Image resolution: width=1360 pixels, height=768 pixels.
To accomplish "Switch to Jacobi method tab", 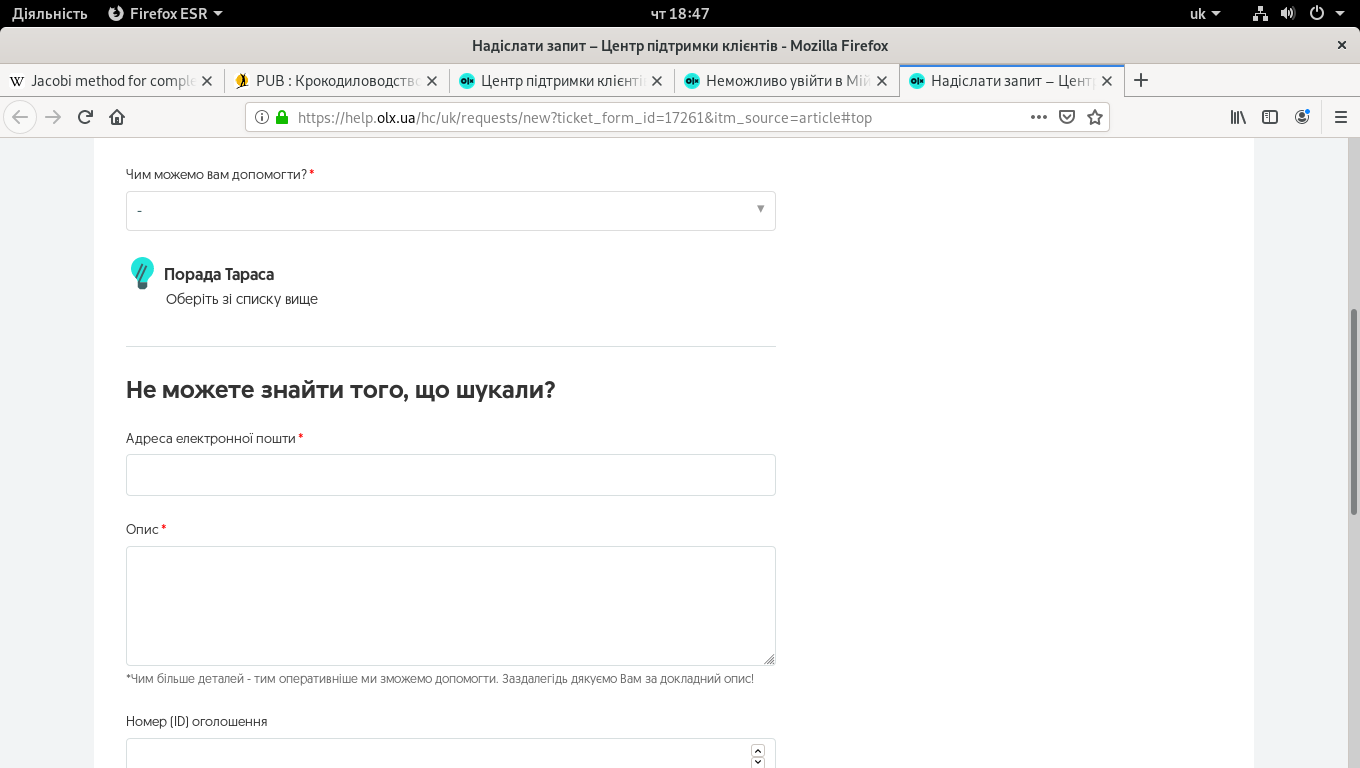I will (112, 81).
